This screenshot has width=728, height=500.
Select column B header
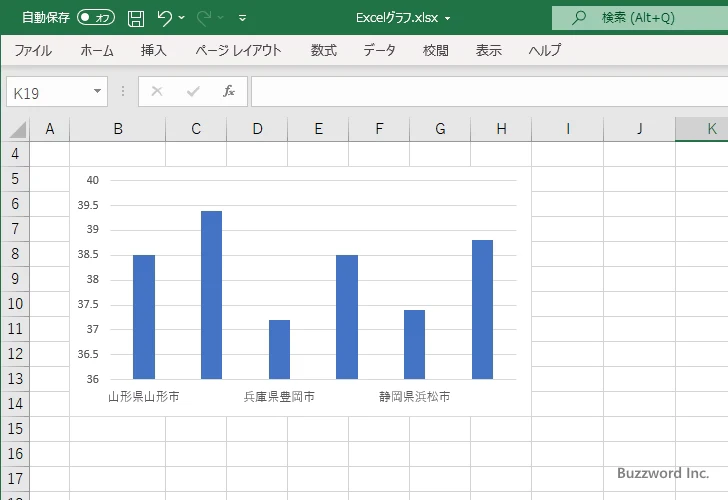[x=118, y=129]
